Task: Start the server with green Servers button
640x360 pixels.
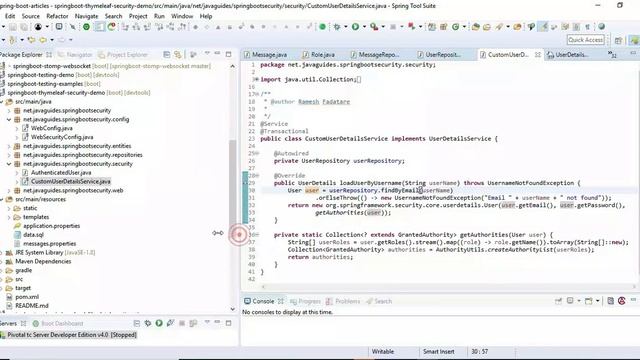Action: [159, 323]
